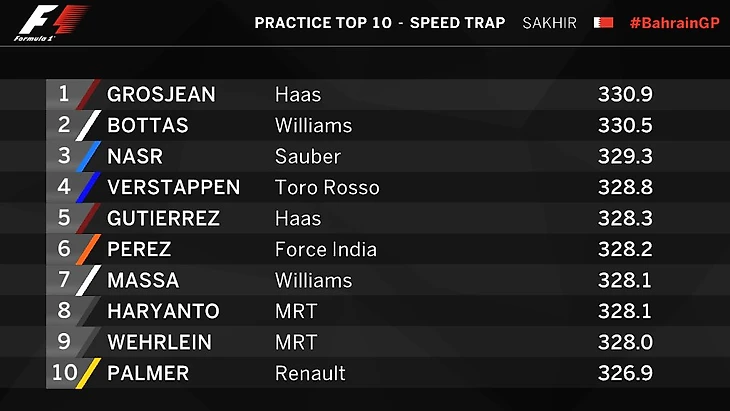Select the MASSA driver name

point(143,280)
